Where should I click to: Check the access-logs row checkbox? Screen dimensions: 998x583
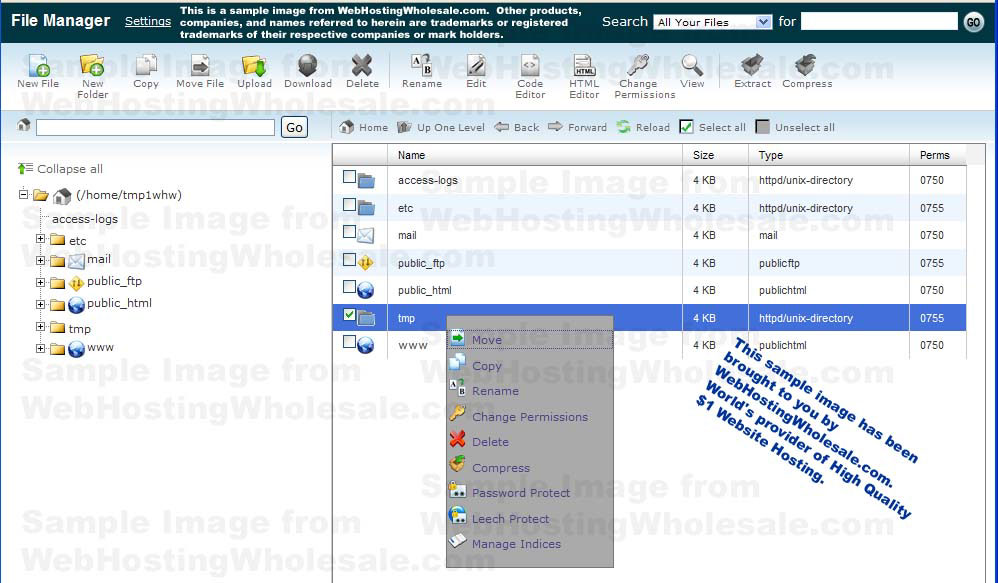click(x=349, y=176)
